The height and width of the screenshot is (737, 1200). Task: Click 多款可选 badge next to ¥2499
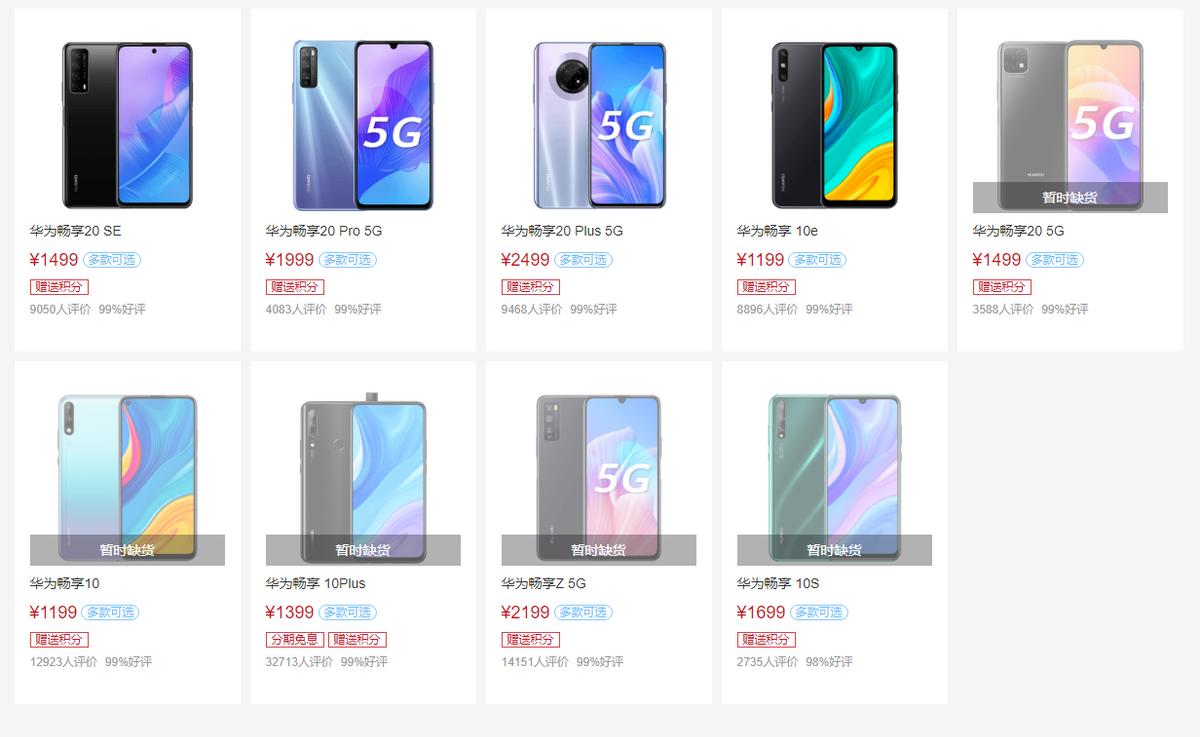coord(583,260)
